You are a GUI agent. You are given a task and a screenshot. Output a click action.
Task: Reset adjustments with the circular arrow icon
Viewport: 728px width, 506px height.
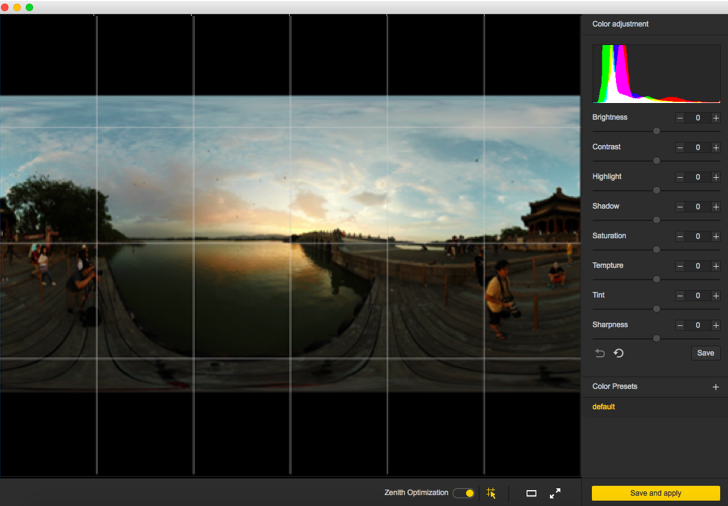(618, 353)
